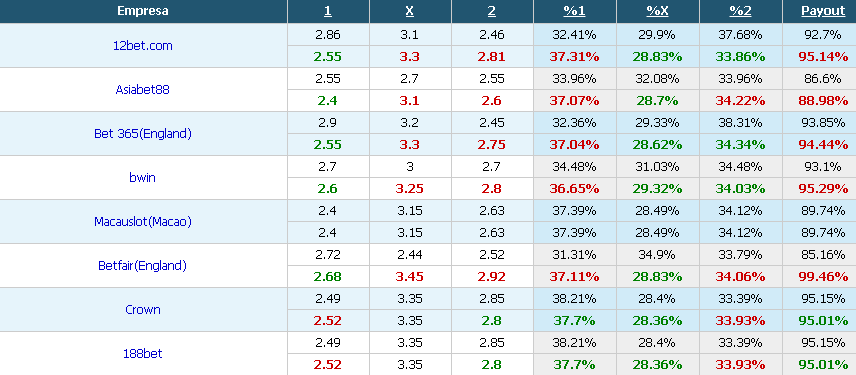Open the 188bet bookmaker link

pos(142,354)
